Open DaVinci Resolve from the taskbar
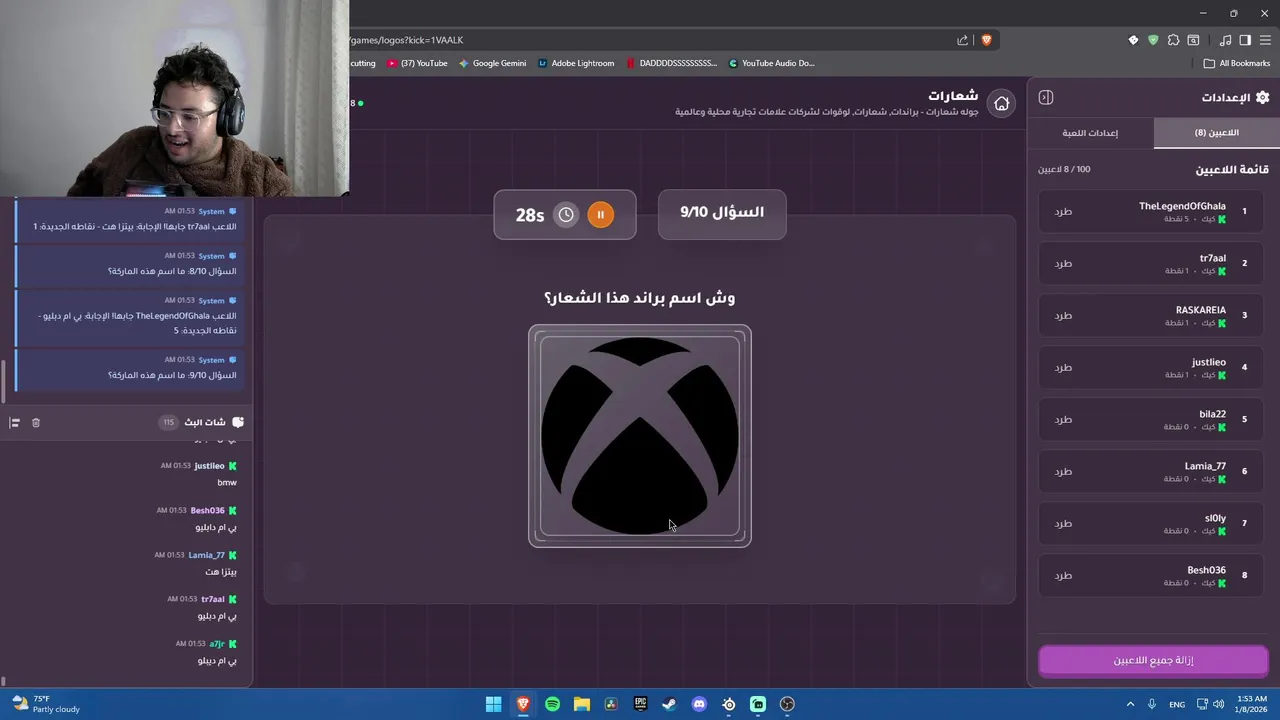This screenshot has width=1280, height=720. pyautogui.click(x=611, y=704)
